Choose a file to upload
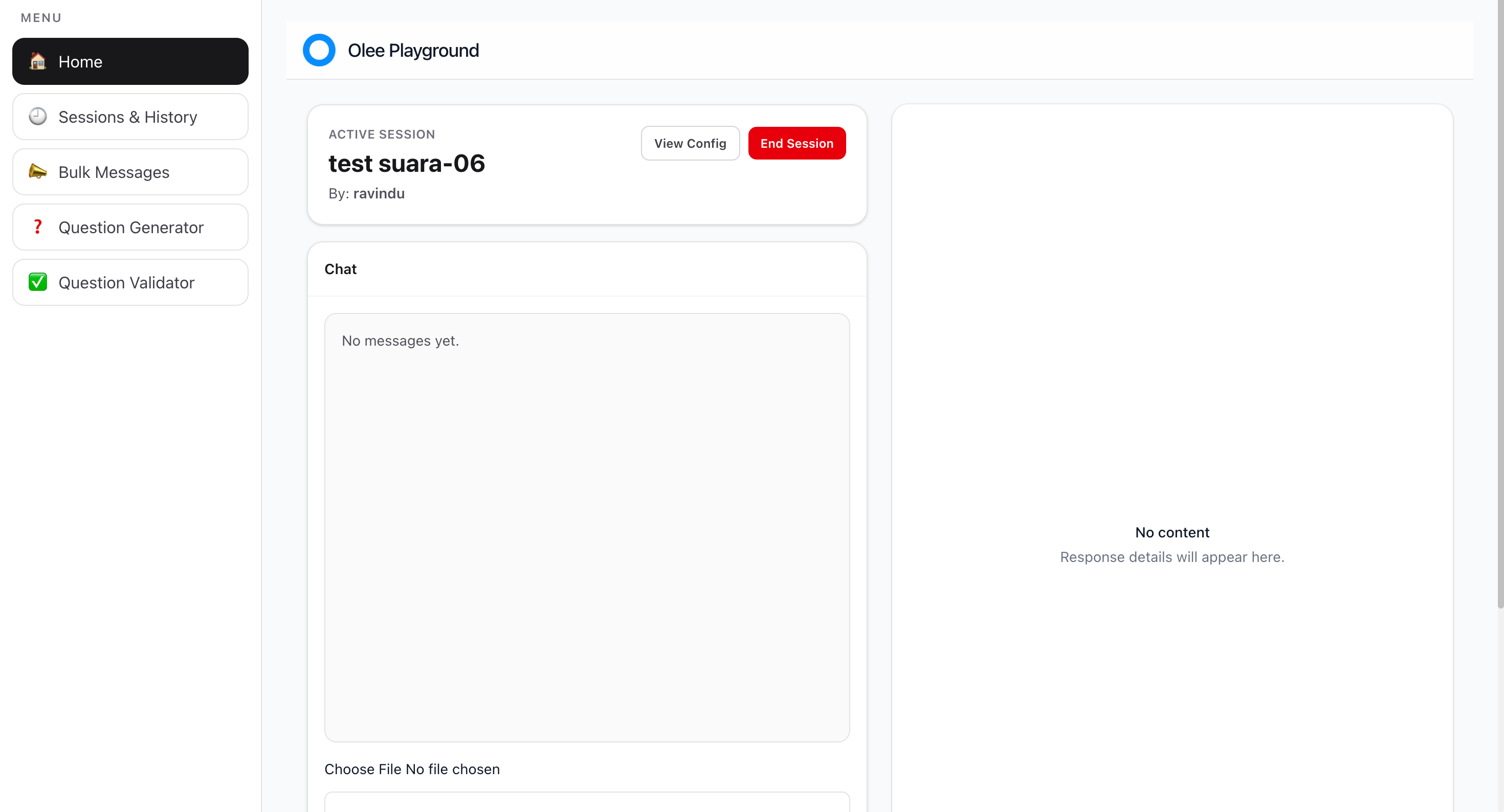The height and width of the screenshot is (812, 1504). pos(363,770)
